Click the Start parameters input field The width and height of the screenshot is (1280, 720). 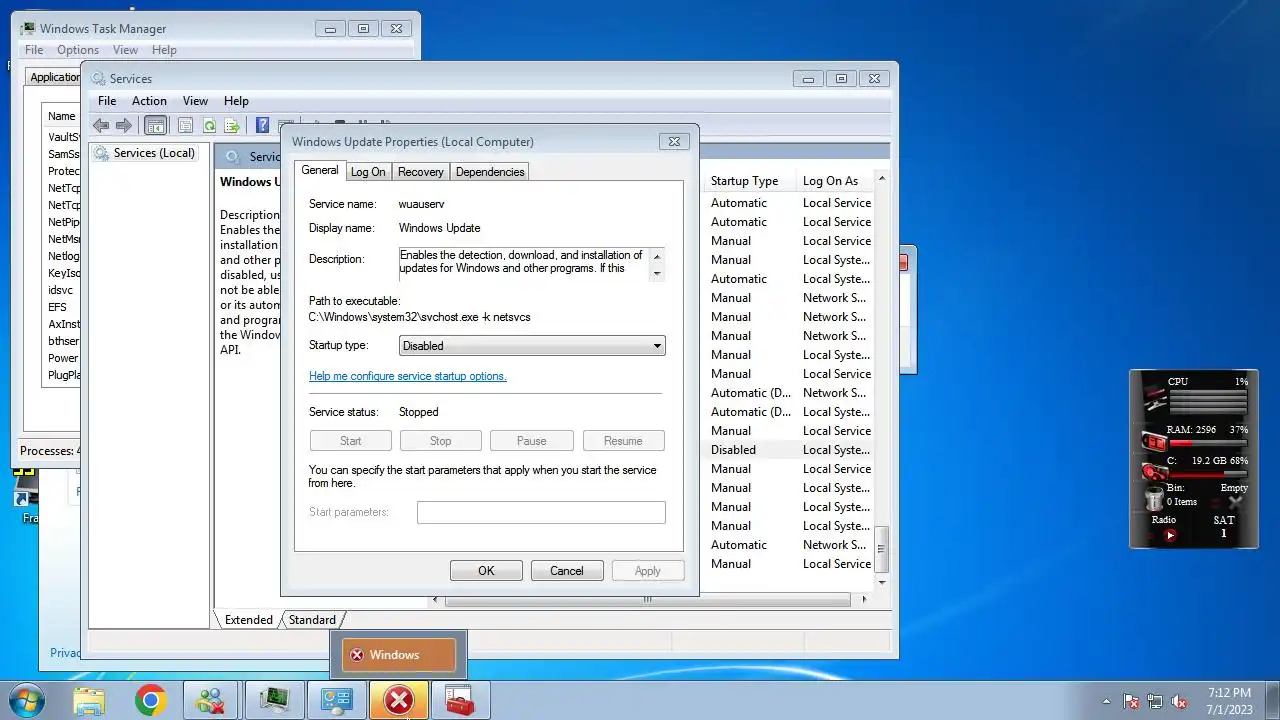point(541,512)
